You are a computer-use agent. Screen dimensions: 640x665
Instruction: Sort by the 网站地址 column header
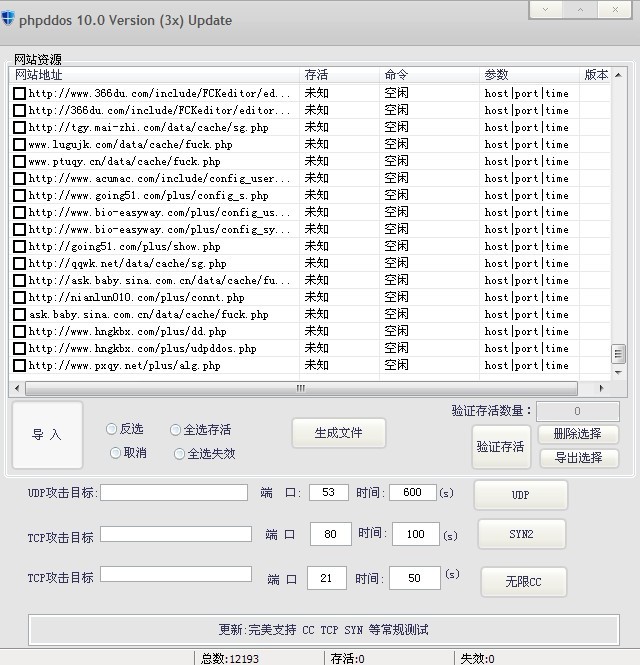(154, 75)
